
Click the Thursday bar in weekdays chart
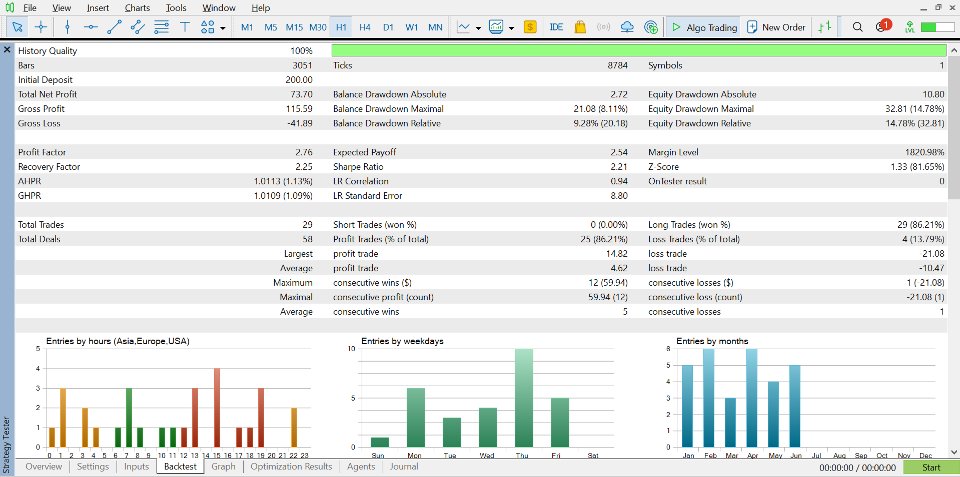[524, 398]
